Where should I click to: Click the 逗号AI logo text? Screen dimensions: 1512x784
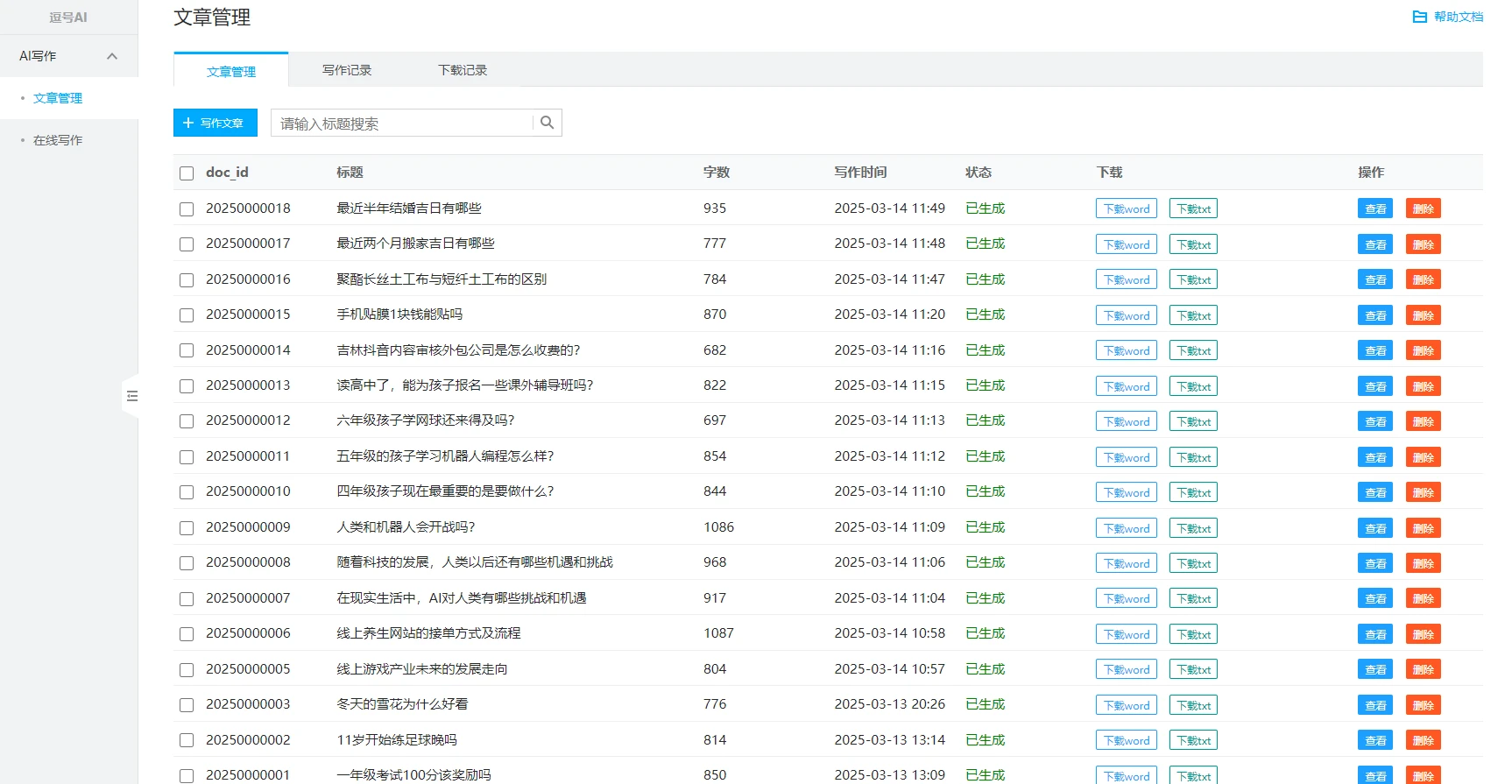click(68, 17)
